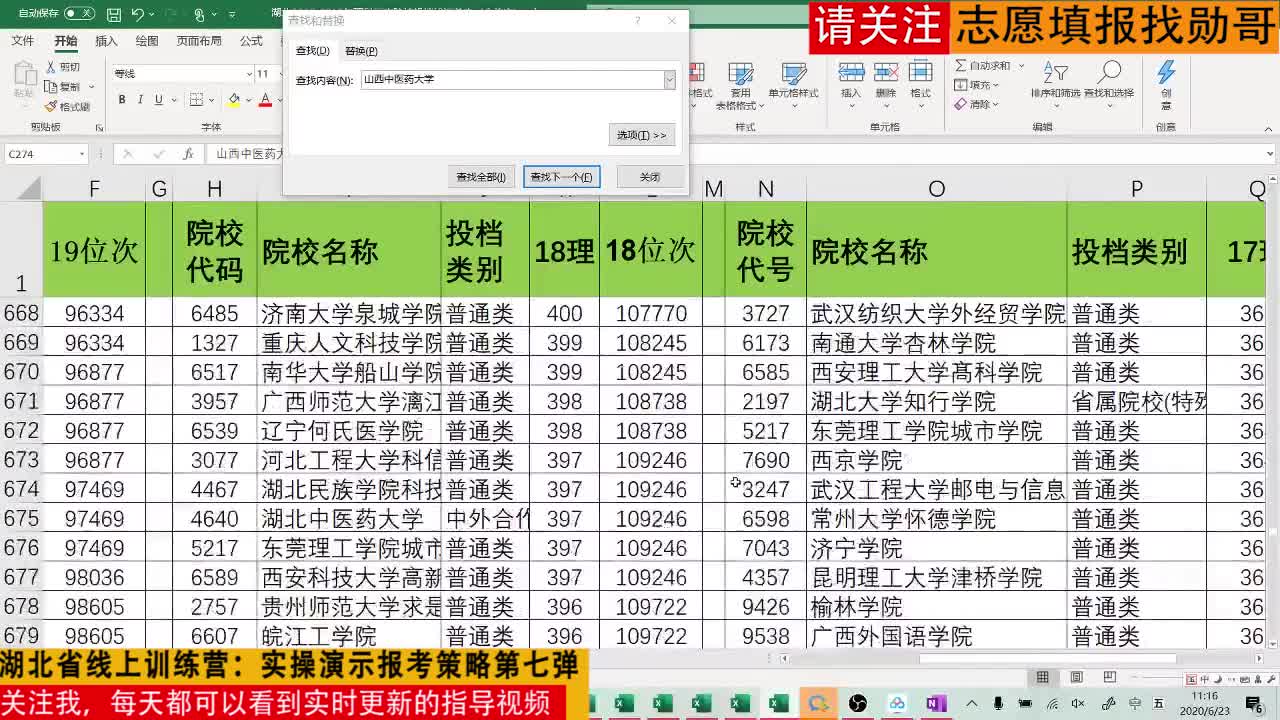The image size is (1280, 720).
Task: Click the Copy icon
Action: (50, 87)
